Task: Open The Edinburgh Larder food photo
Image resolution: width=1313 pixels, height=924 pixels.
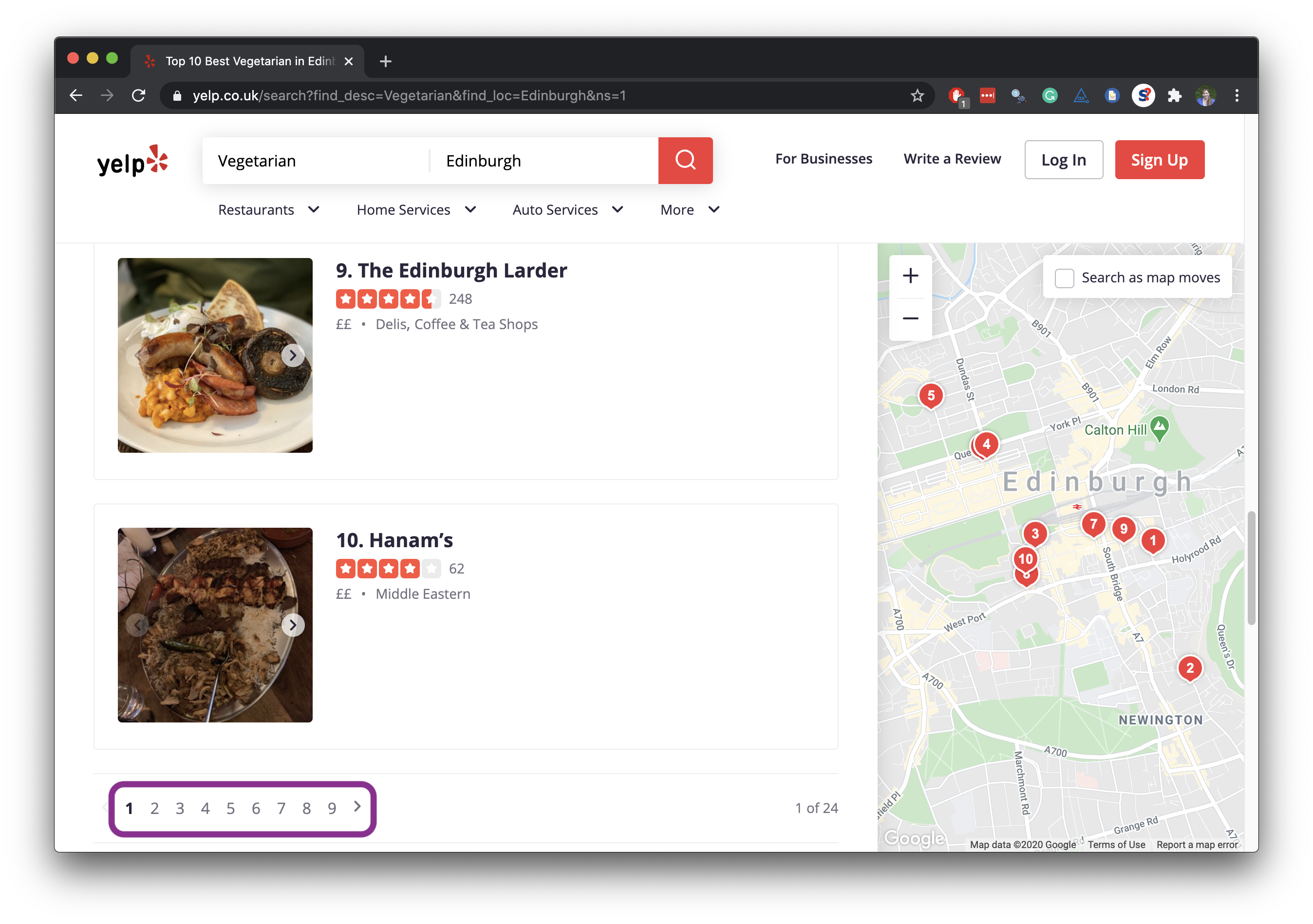Action: [215, 355]
